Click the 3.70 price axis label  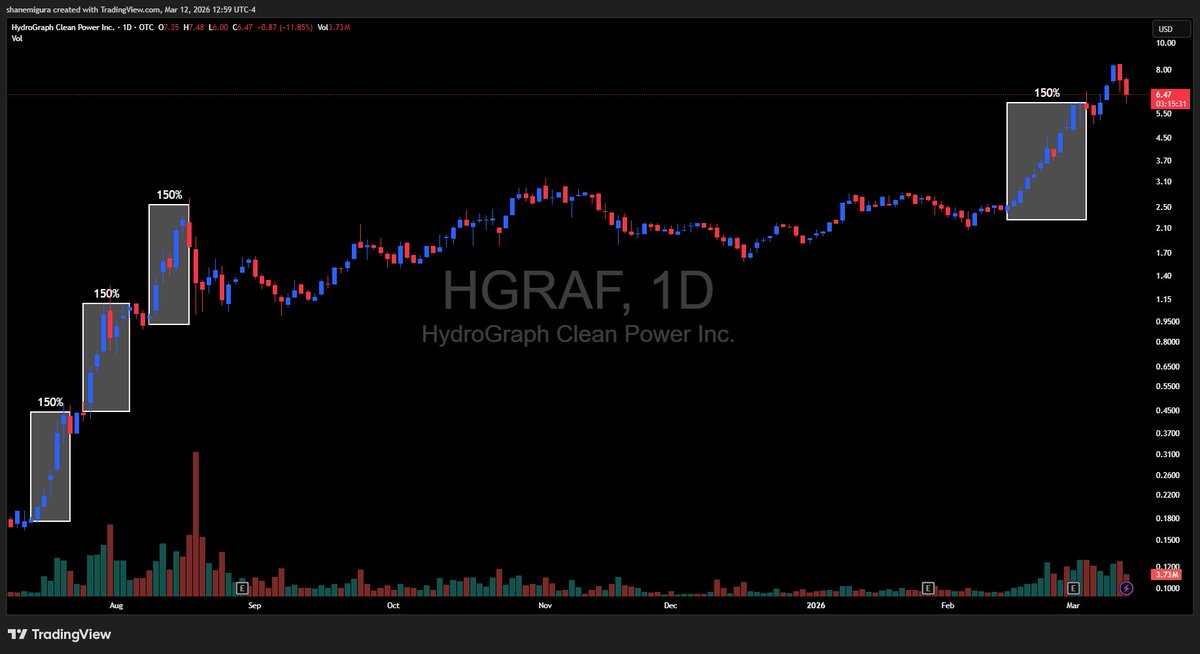point(1165,160)
